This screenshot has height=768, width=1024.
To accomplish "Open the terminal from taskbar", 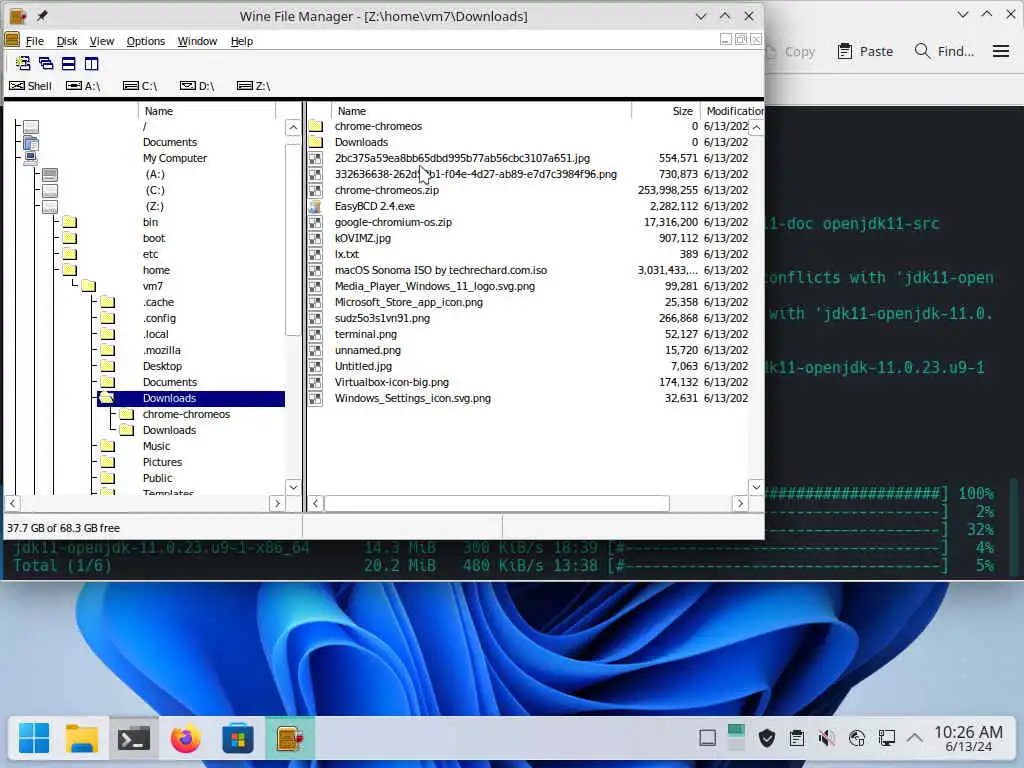I will pyautogui.click(x=134, y=739).
